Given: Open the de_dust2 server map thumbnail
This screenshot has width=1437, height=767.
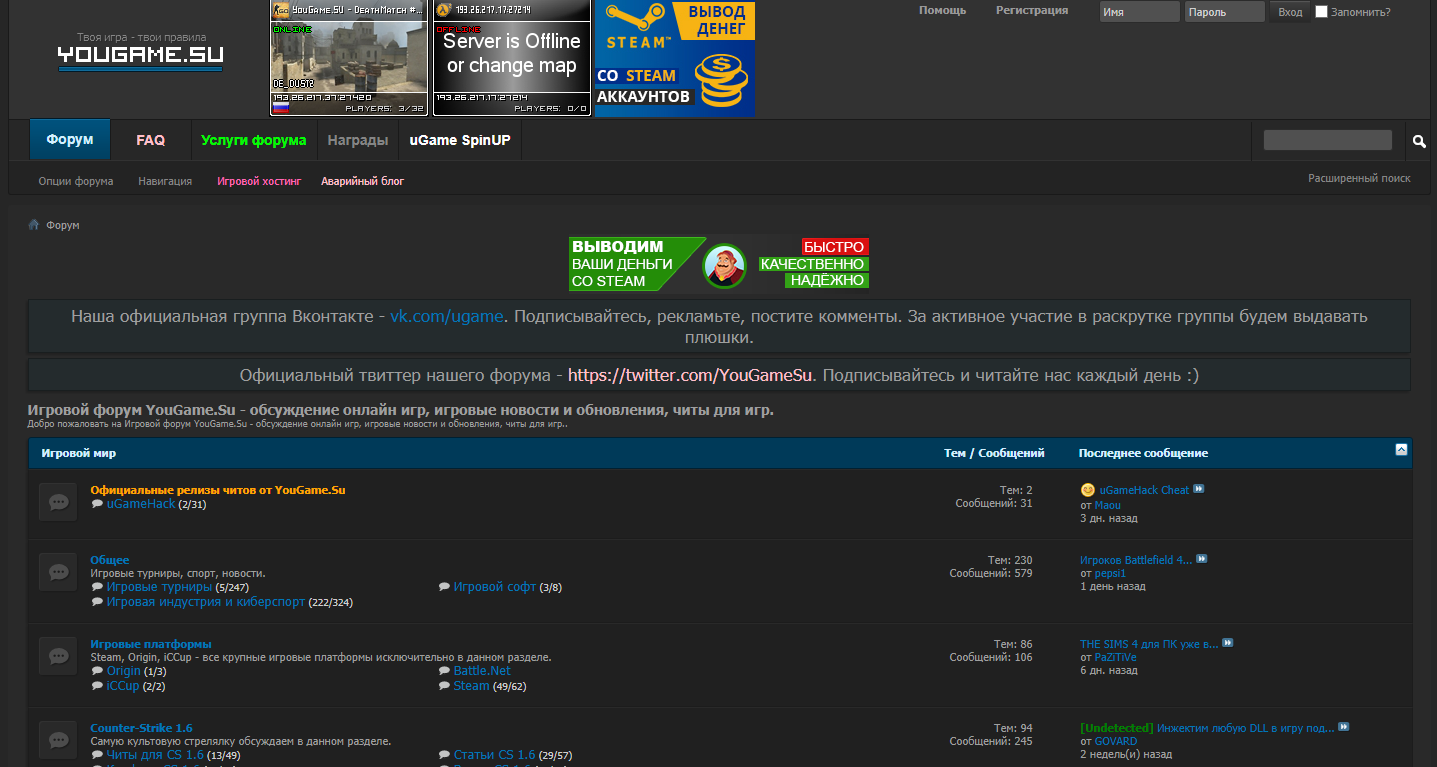Looking at the screenshot, I should [348, 58].
